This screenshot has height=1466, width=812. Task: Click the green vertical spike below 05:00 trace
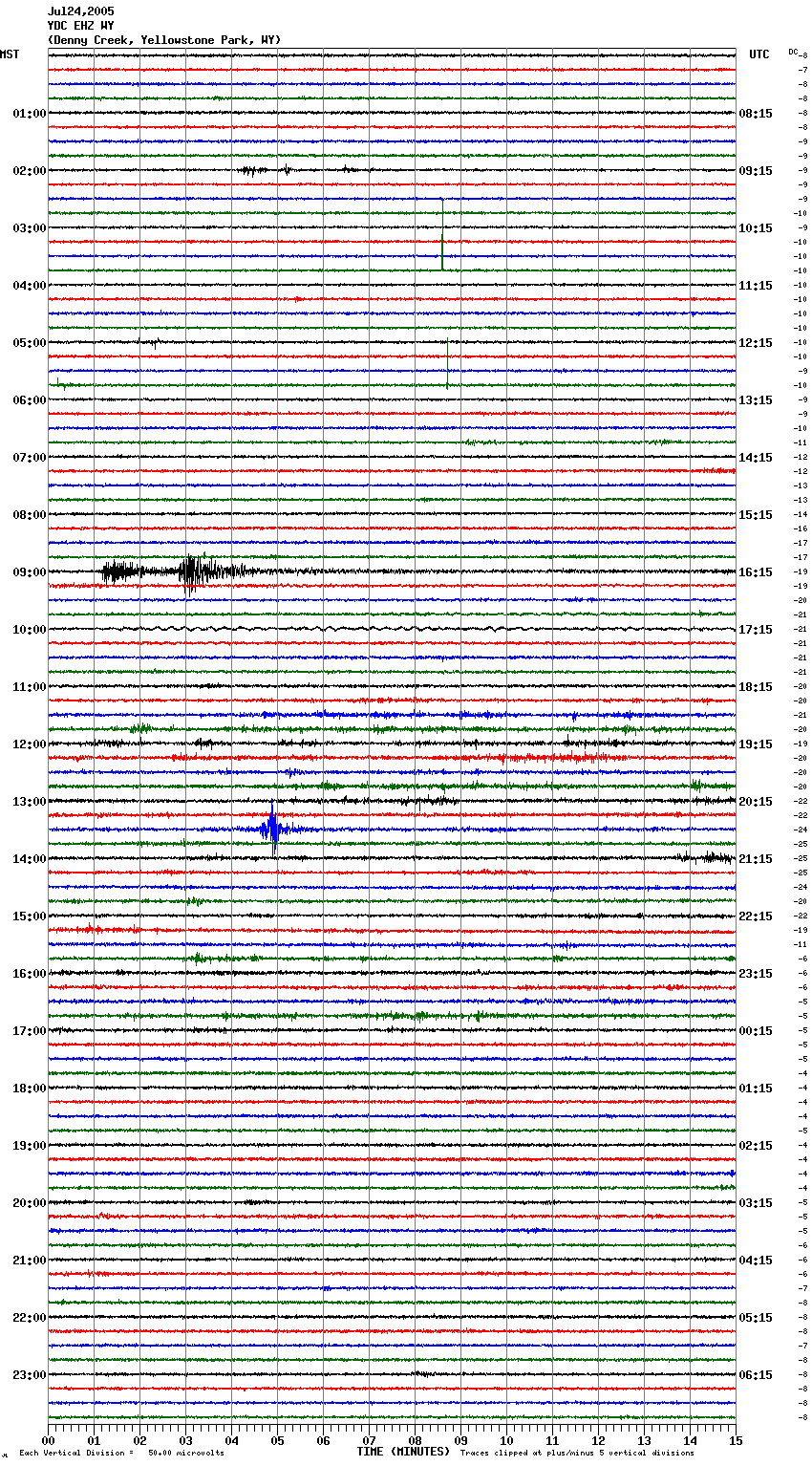click(x=447, y=362)
